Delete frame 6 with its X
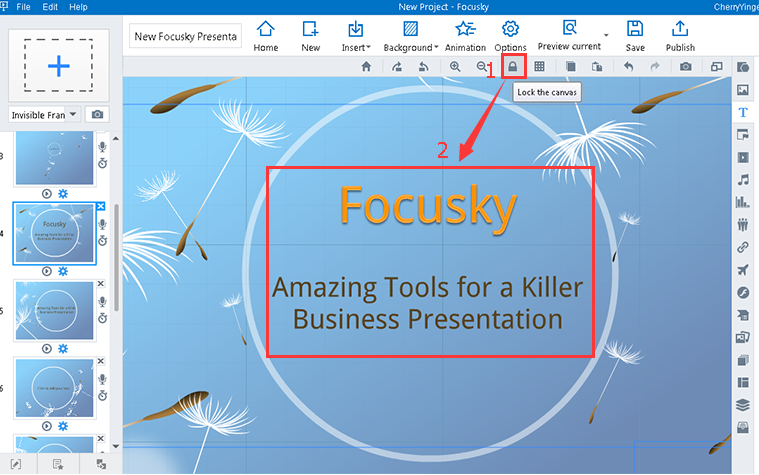Viewport: 759px width, 475px height. 101,361
